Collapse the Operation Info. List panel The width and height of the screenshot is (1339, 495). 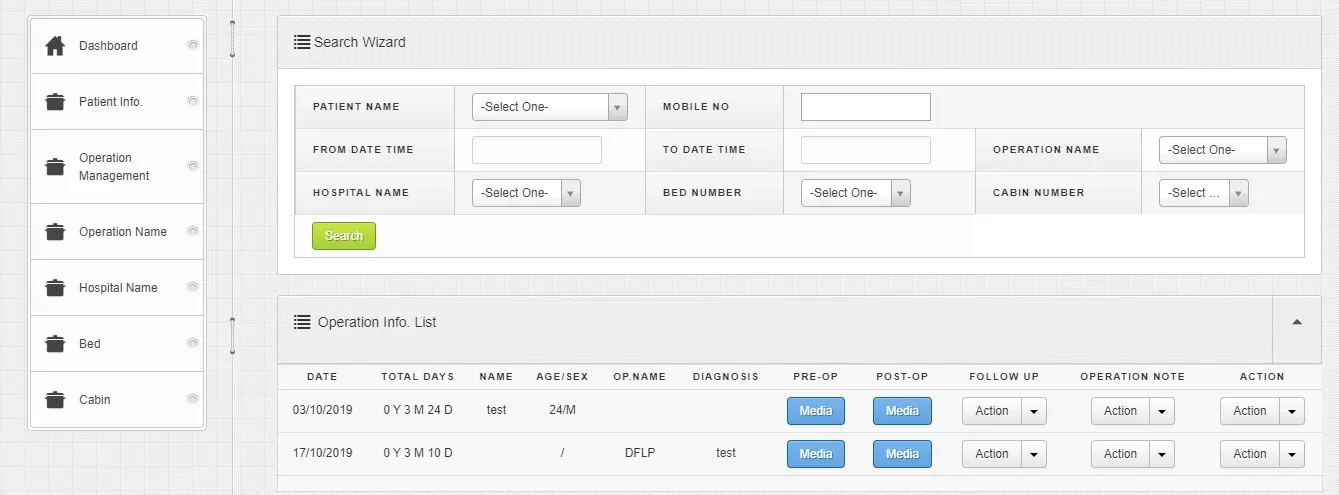(1297, 322)
